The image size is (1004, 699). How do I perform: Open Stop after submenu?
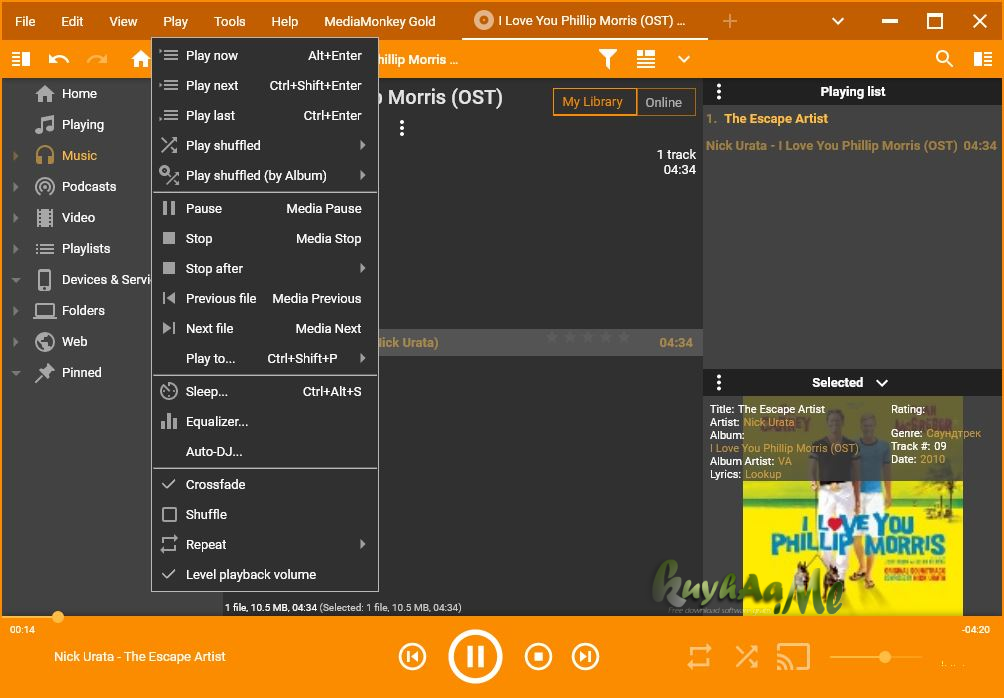point(264,268)
